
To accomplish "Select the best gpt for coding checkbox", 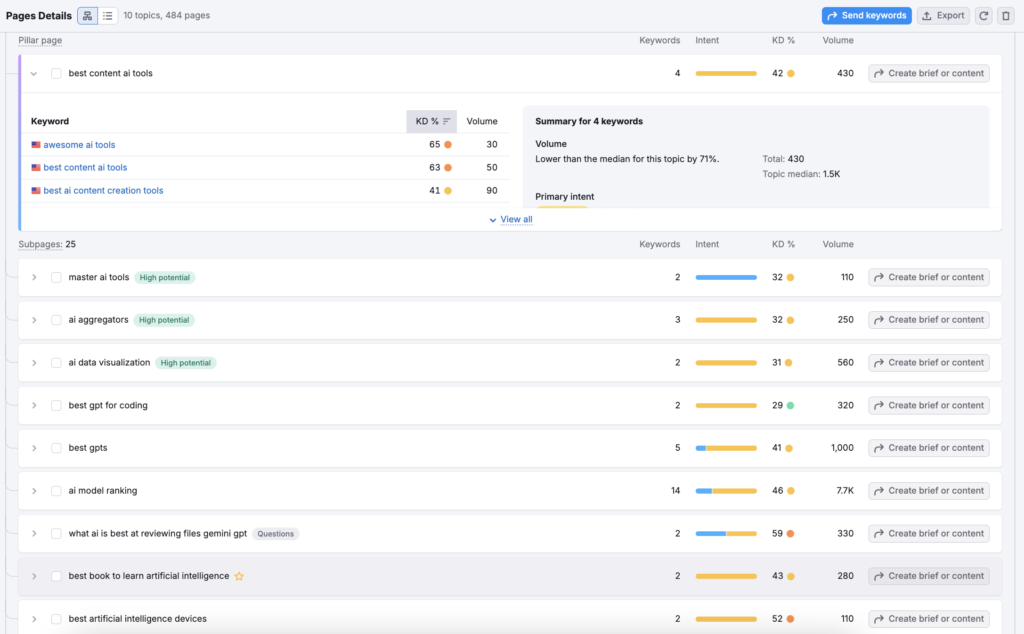I will (x=56, y=405).
